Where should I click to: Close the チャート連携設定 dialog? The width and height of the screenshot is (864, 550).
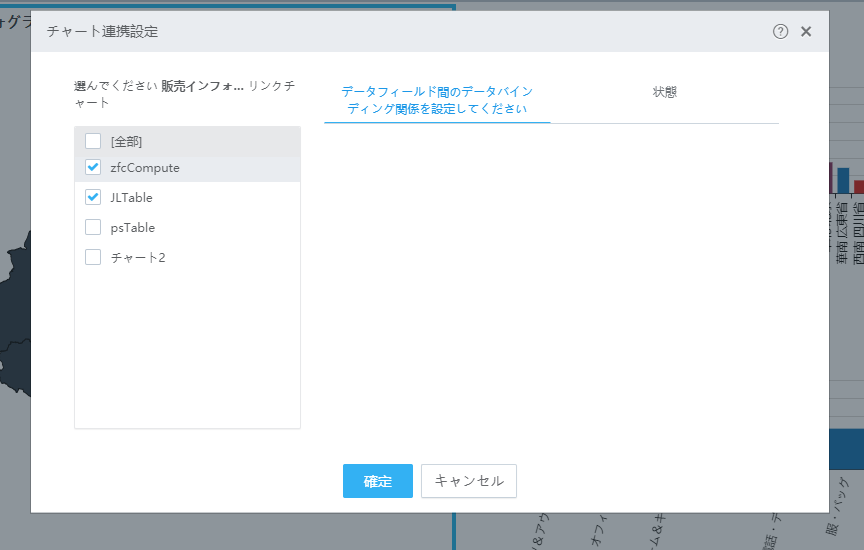point(806,31)
